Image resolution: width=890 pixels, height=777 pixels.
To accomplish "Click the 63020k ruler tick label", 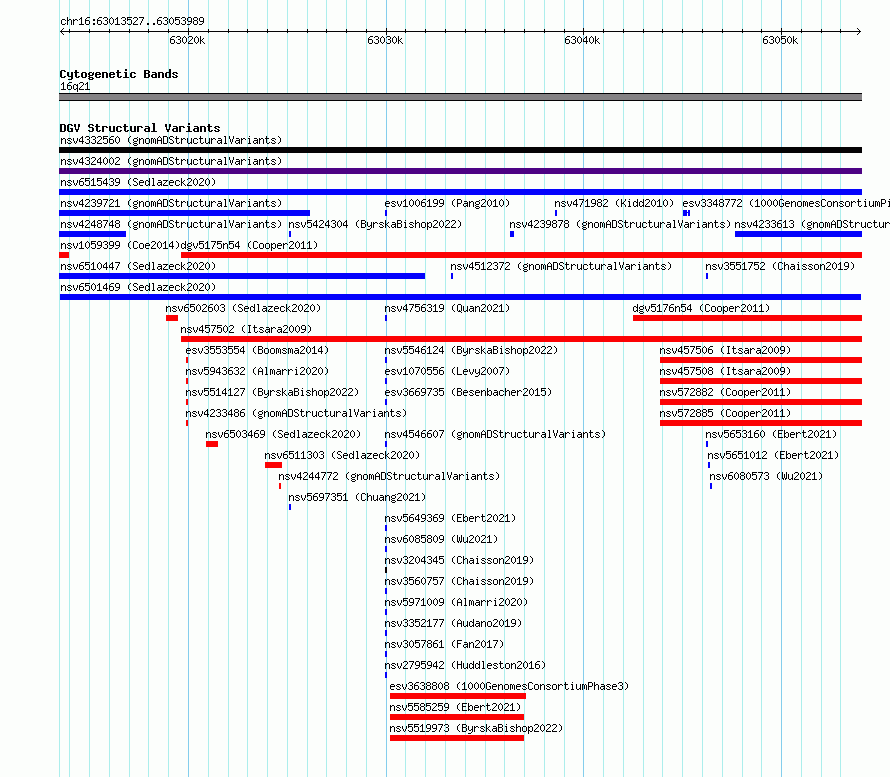I will point(187,40).
